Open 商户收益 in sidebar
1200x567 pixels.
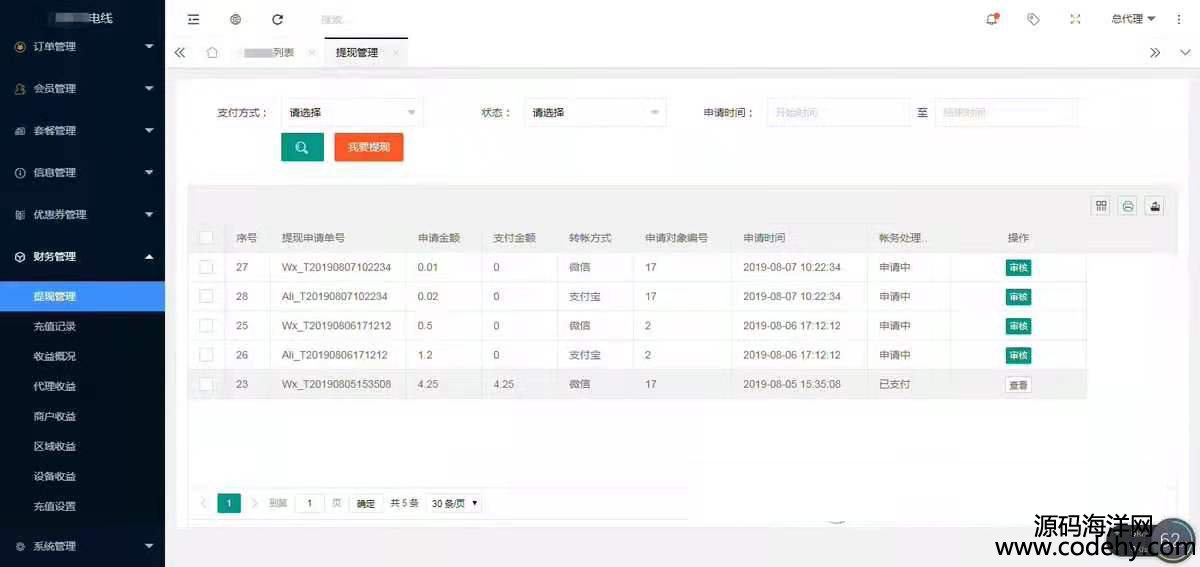(82, 416)
